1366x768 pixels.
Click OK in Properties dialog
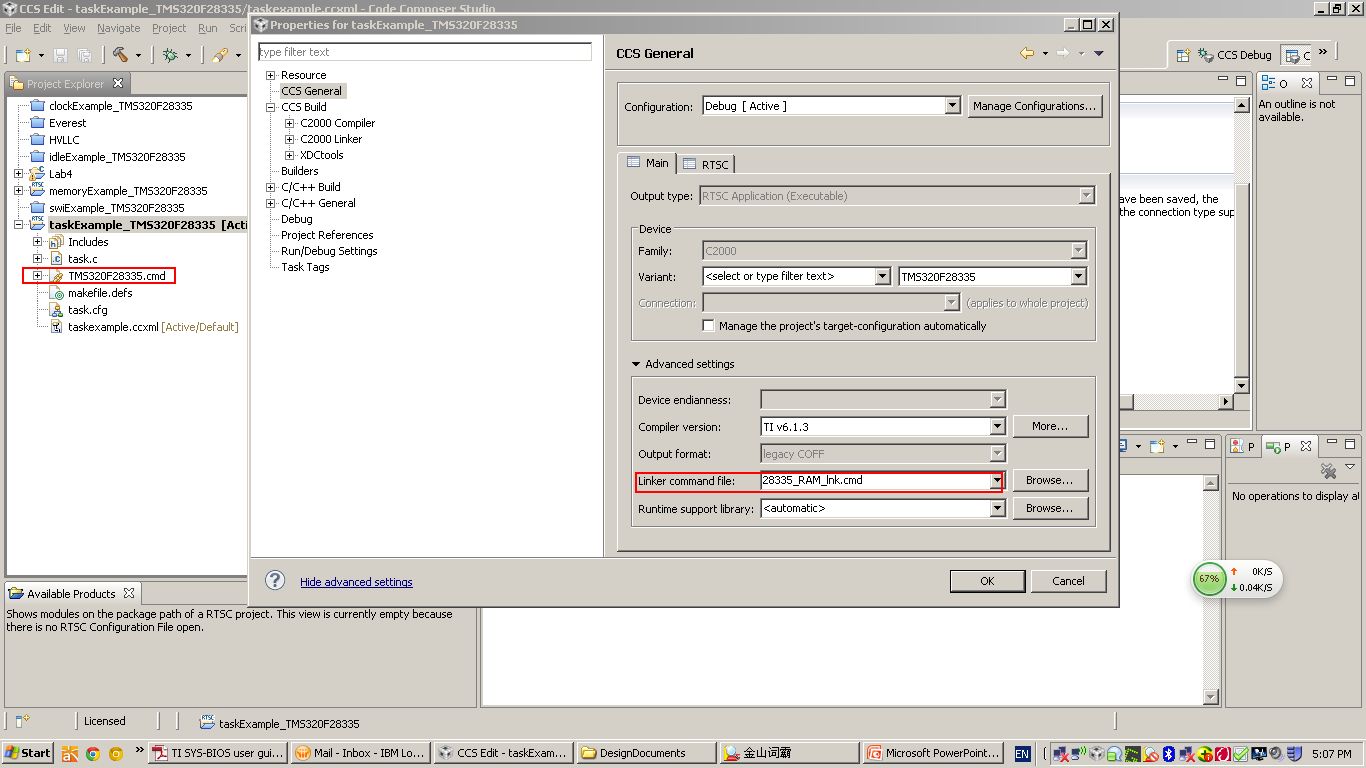click(987, 581)
